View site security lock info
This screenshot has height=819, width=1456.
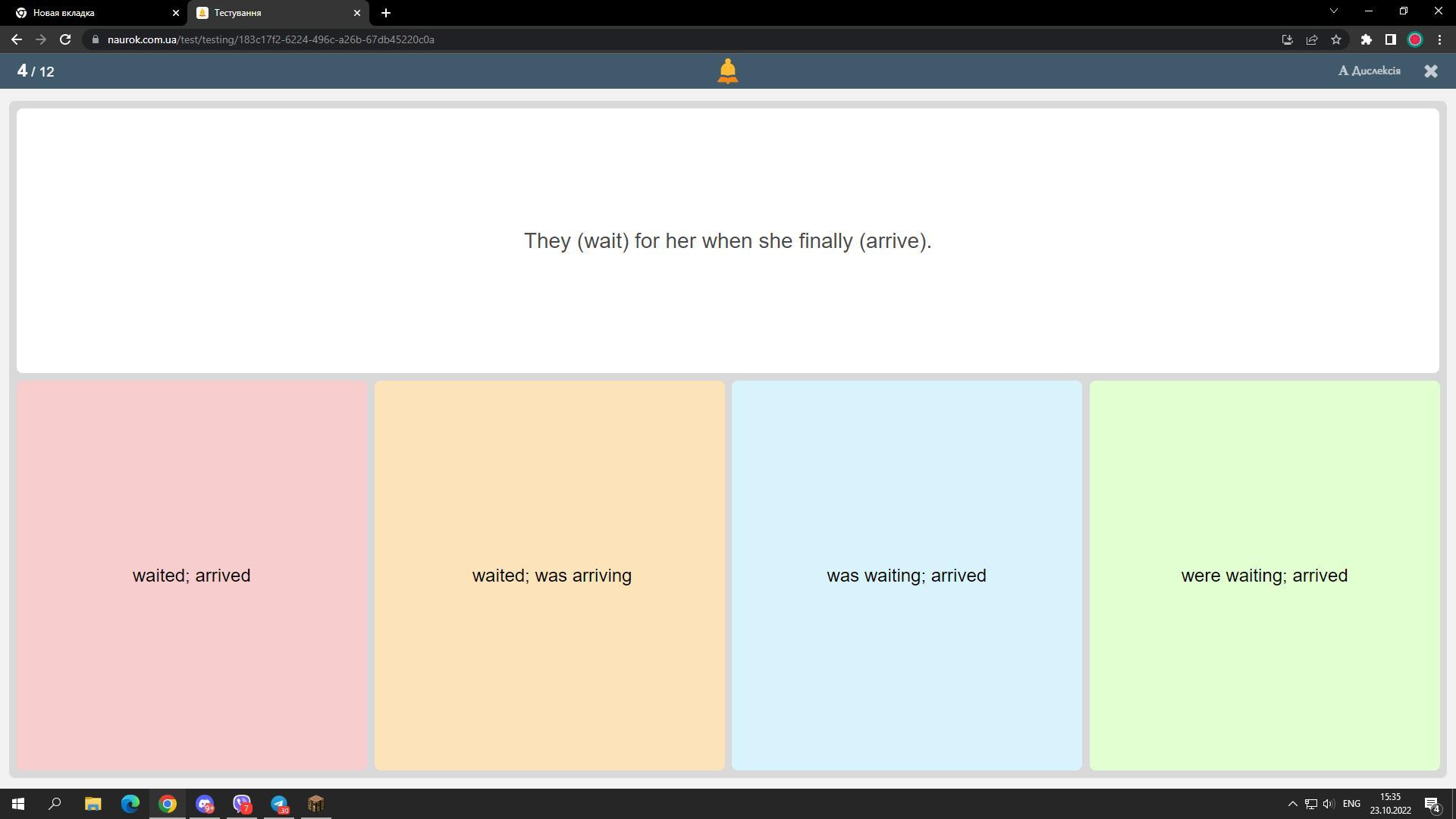(95, 39)
